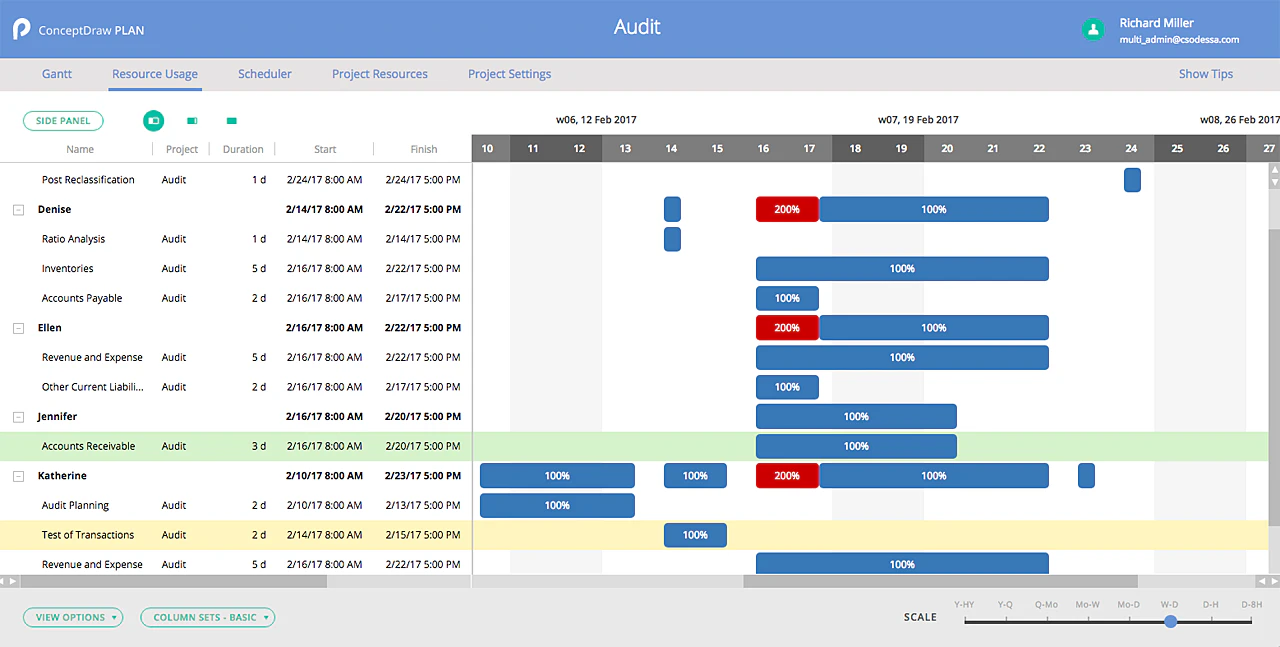The height and width of the screenshot is (647, 1280).
Task: Select the split view layout icon
Action: coord(192,120)
